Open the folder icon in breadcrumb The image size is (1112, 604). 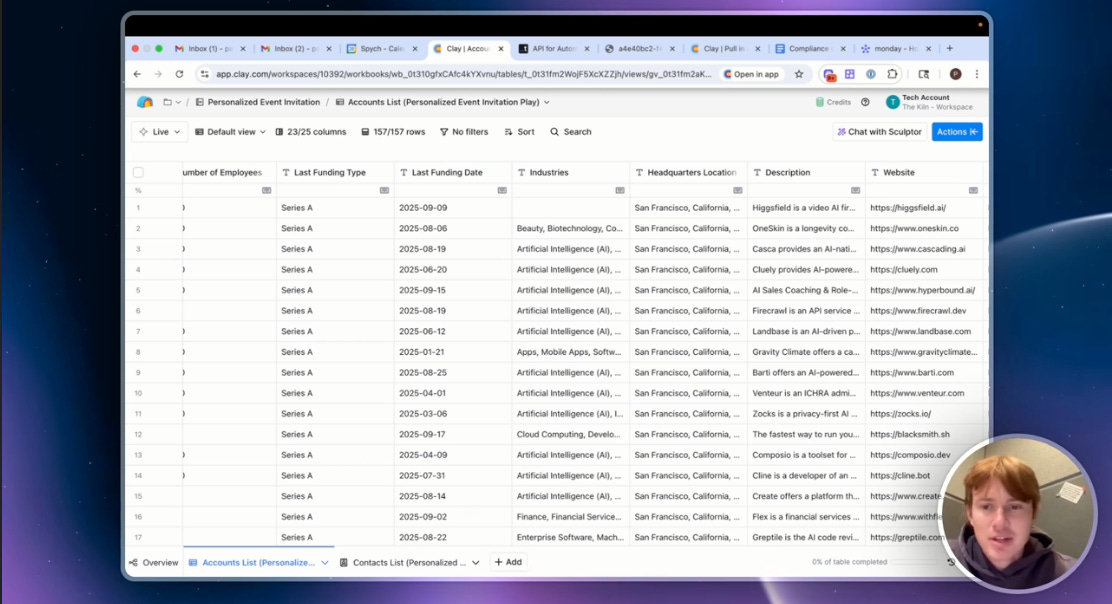pyautogui.click(x=167, y=102)
